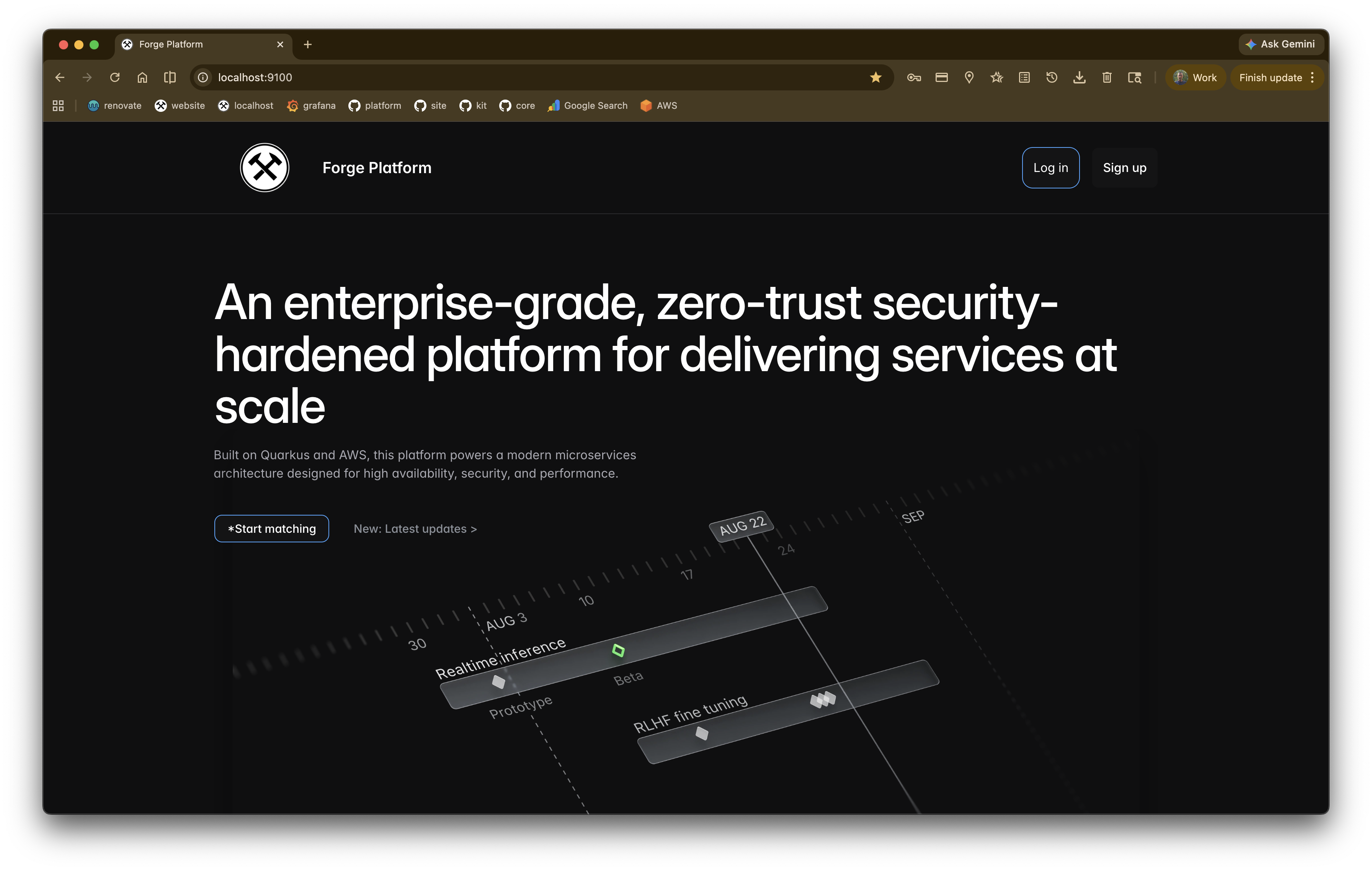
Task: Reload the page with refresh icon
Action: tap(114, 77)
